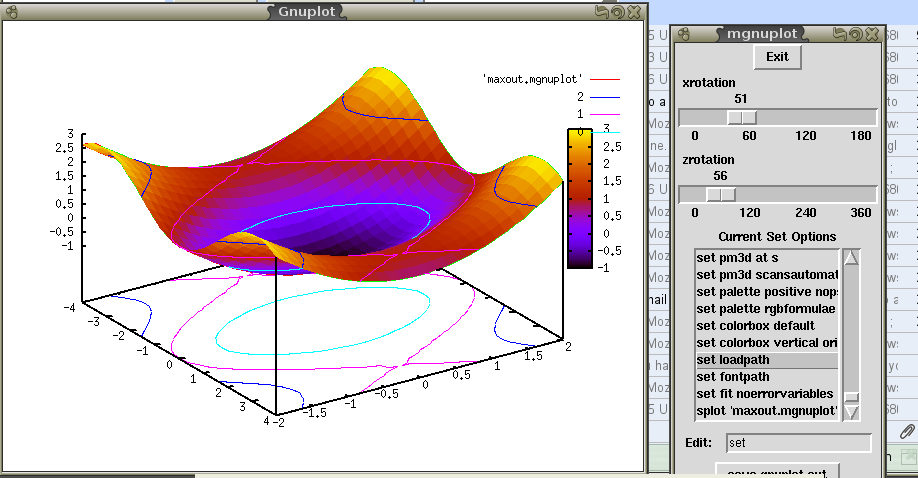Select "splot 'maxout.mgnuplot'" list row

[767, 411]
